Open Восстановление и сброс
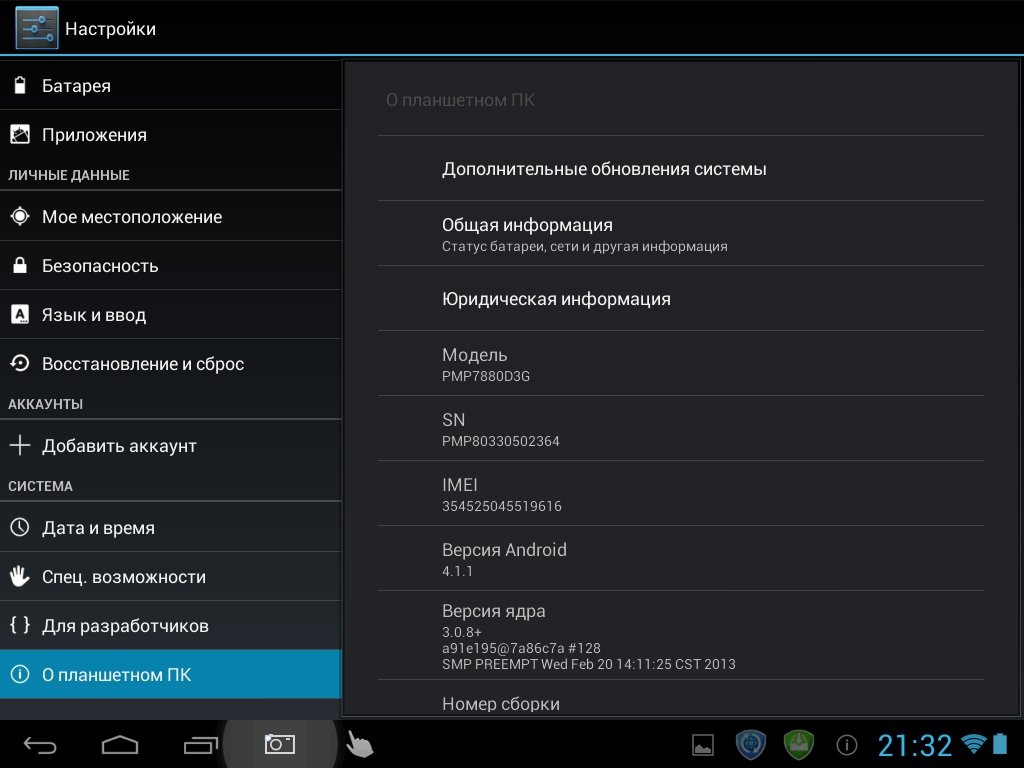 tap(170, 364)
